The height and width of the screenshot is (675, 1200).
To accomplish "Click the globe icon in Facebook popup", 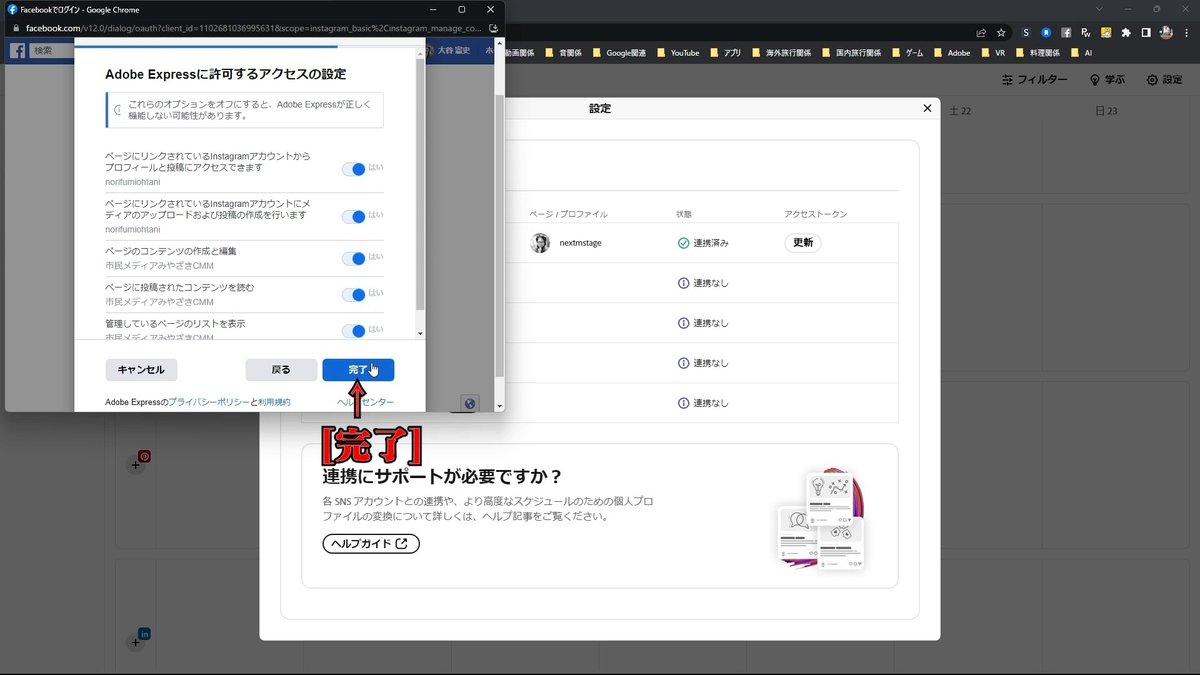I will pyautogui.click(x=470, y=403).
